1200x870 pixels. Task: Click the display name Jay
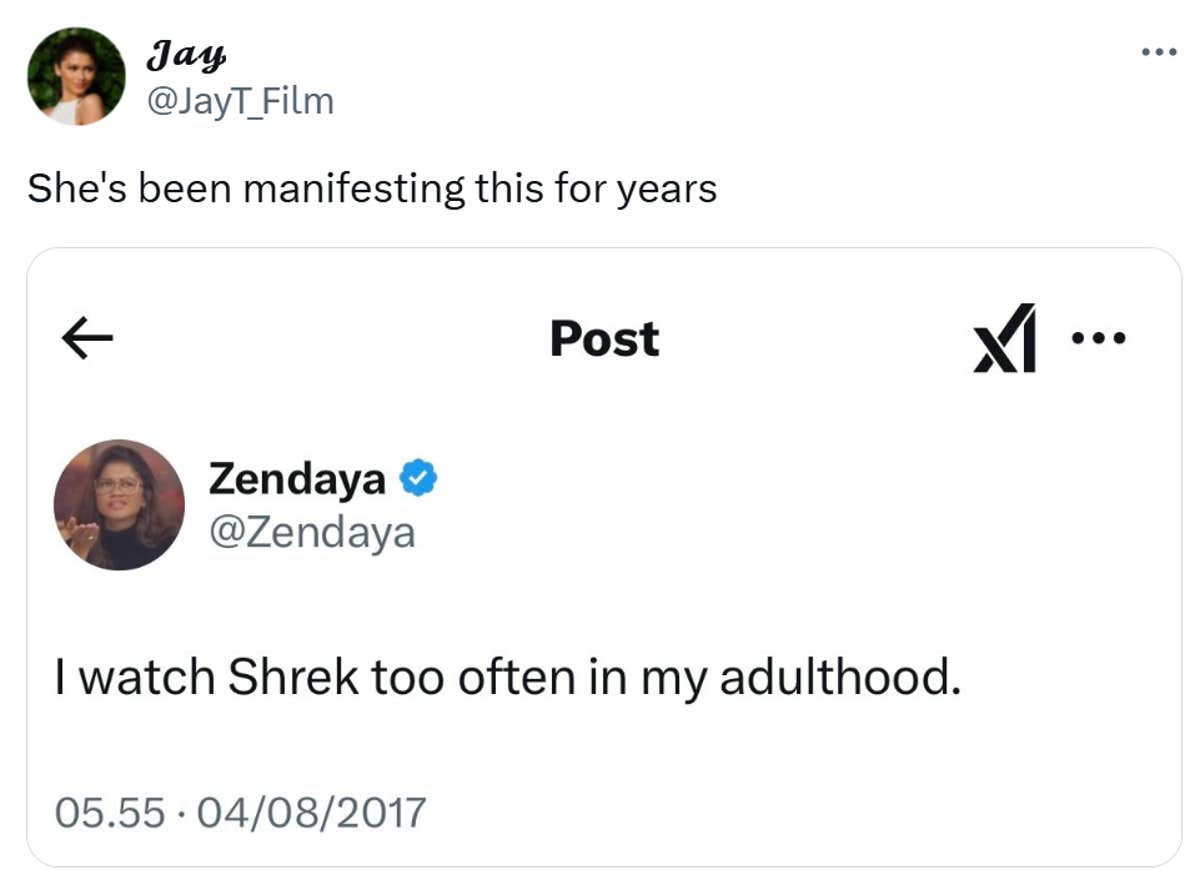point(187,56)
